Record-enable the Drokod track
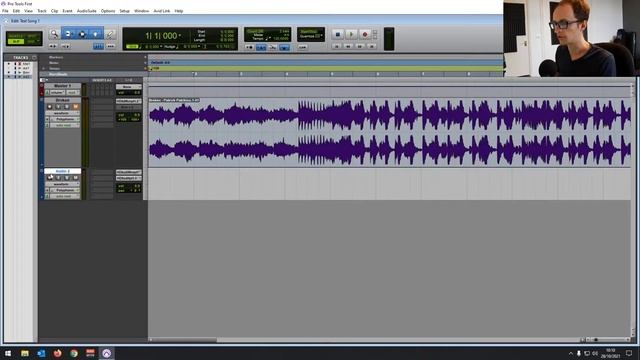This screenshot has width=640, height=360. point(50,107)
